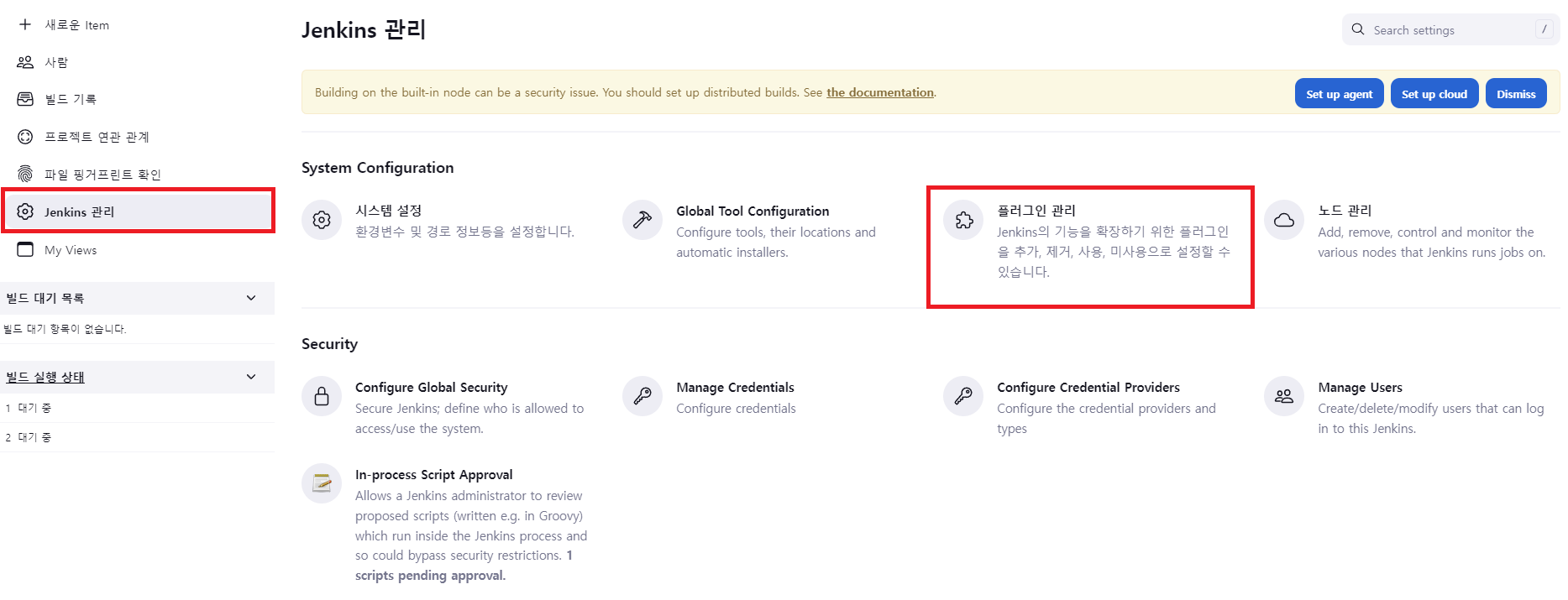Viewport: 1568px width, 600px height.
Task: Click the gear icon for 시스템 설정
Action: coord(322,220)
